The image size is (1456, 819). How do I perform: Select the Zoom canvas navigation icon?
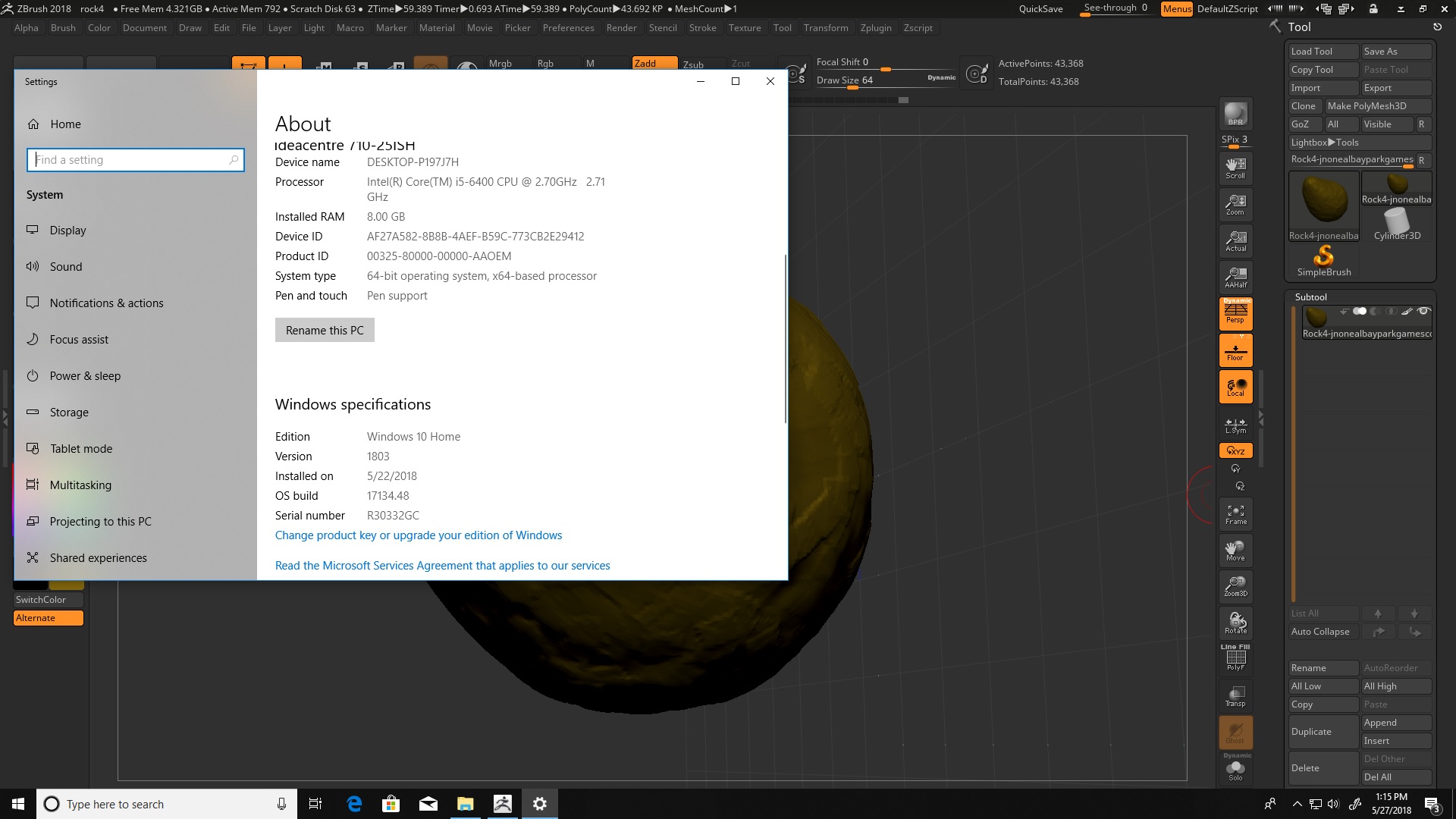click(x=1235, y=205)
